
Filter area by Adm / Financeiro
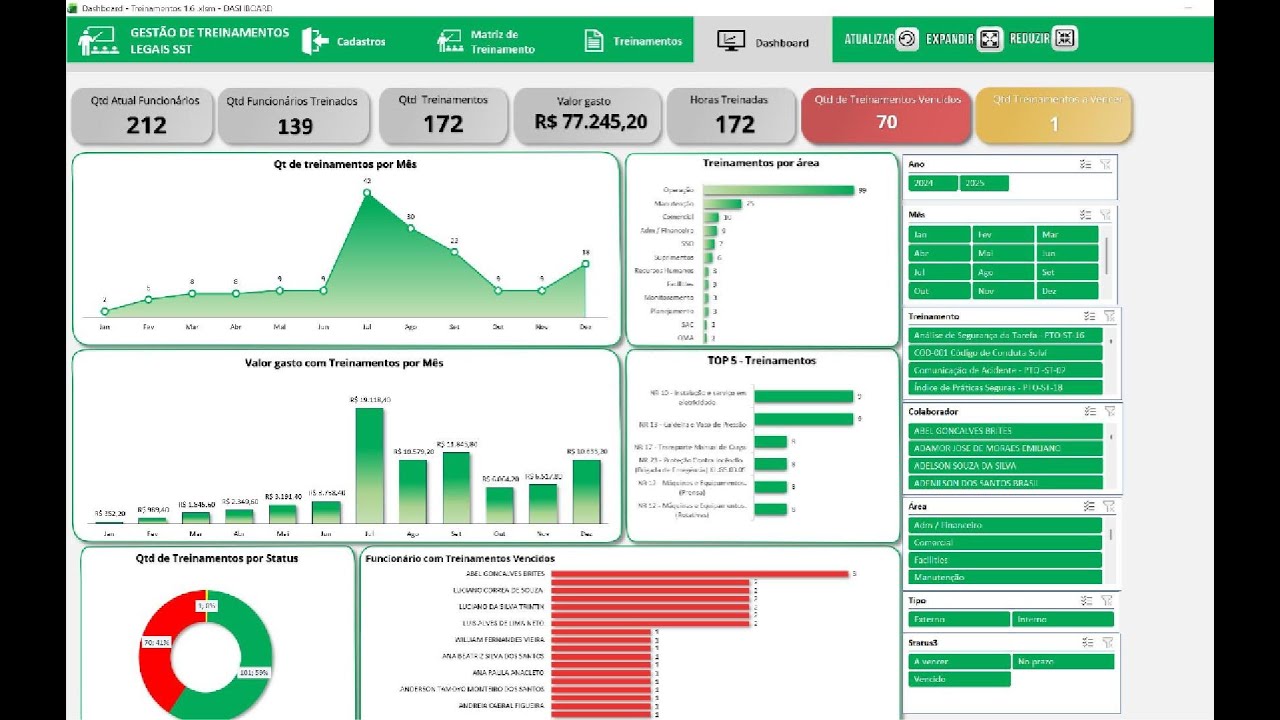(x=1005, y=525)
